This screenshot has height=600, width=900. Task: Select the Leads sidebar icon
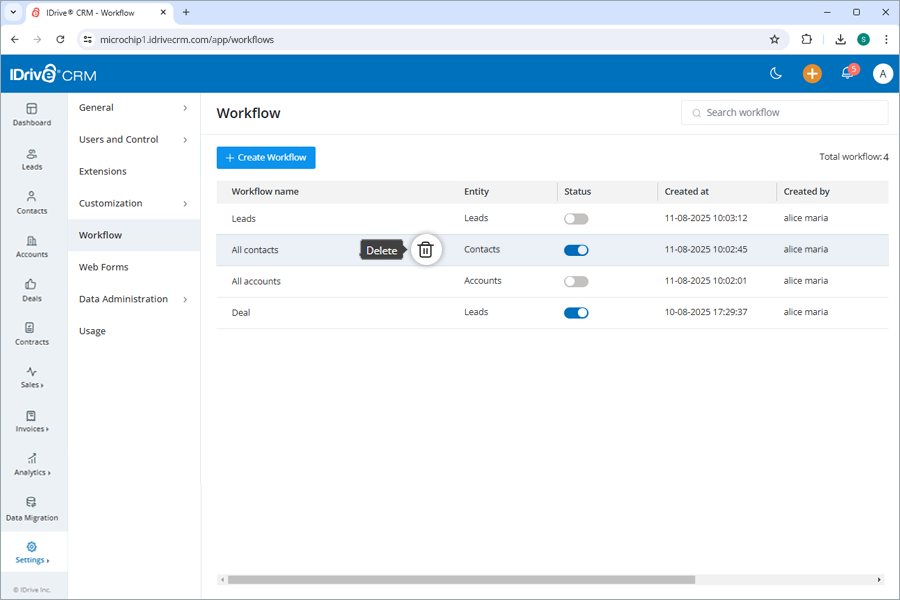[x=32, y=160]
